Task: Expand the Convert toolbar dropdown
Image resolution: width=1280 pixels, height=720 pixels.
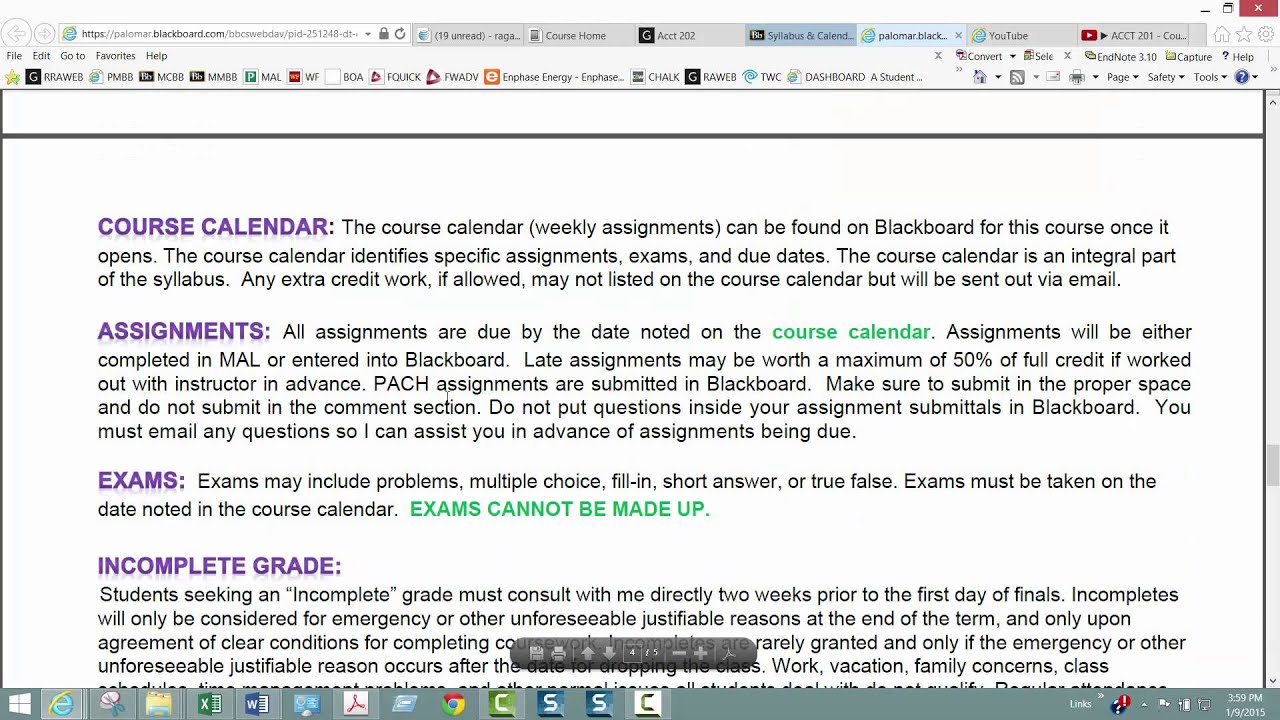Action: pyautogui.click(x=1012, y=57)
